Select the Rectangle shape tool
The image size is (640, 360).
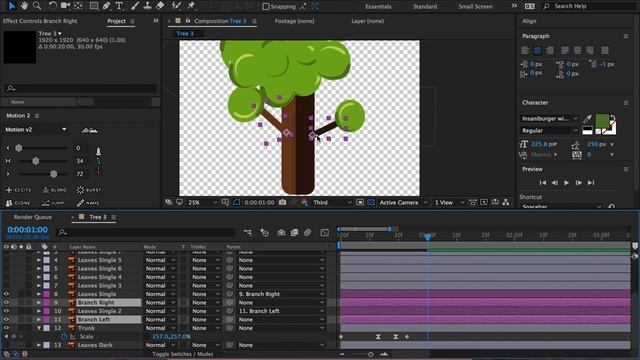[x=94, y=6]
